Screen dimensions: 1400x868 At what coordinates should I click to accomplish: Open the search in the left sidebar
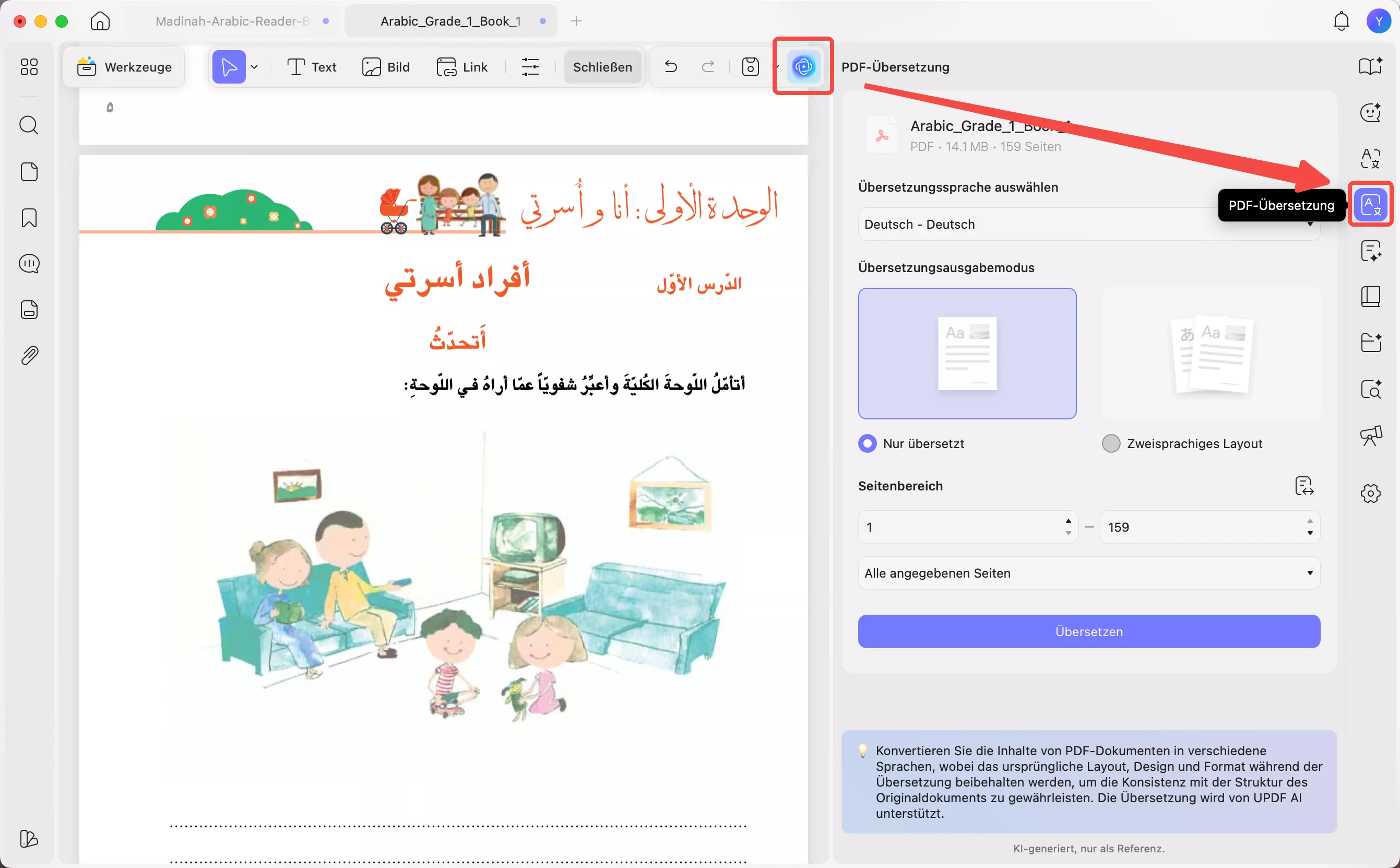pyautogui.click(x=28, y=125)
